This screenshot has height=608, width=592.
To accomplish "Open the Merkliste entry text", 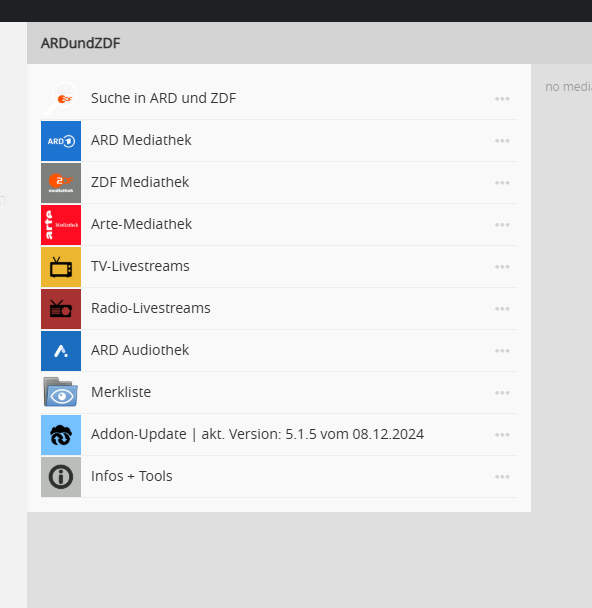I will click(x=121, y=392).
